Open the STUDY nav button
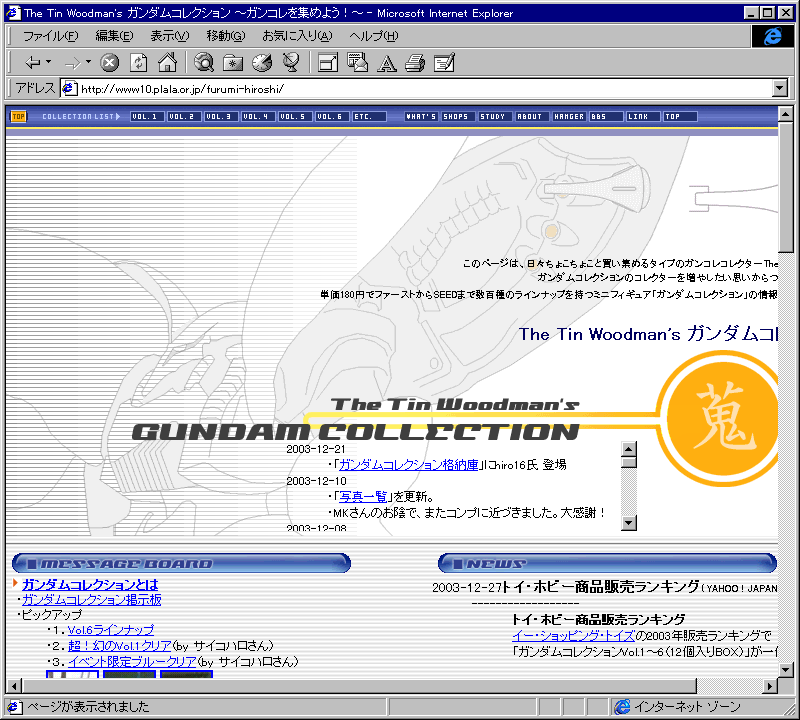This screenshot has width=800, height=720. (x=495, y=116)
